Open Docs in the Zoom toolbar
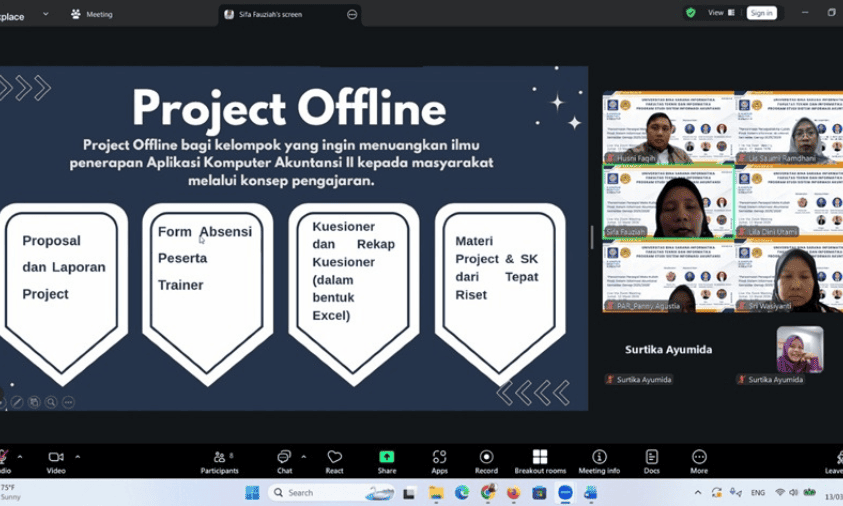843x506 pixels. click(x=651, y=461)
